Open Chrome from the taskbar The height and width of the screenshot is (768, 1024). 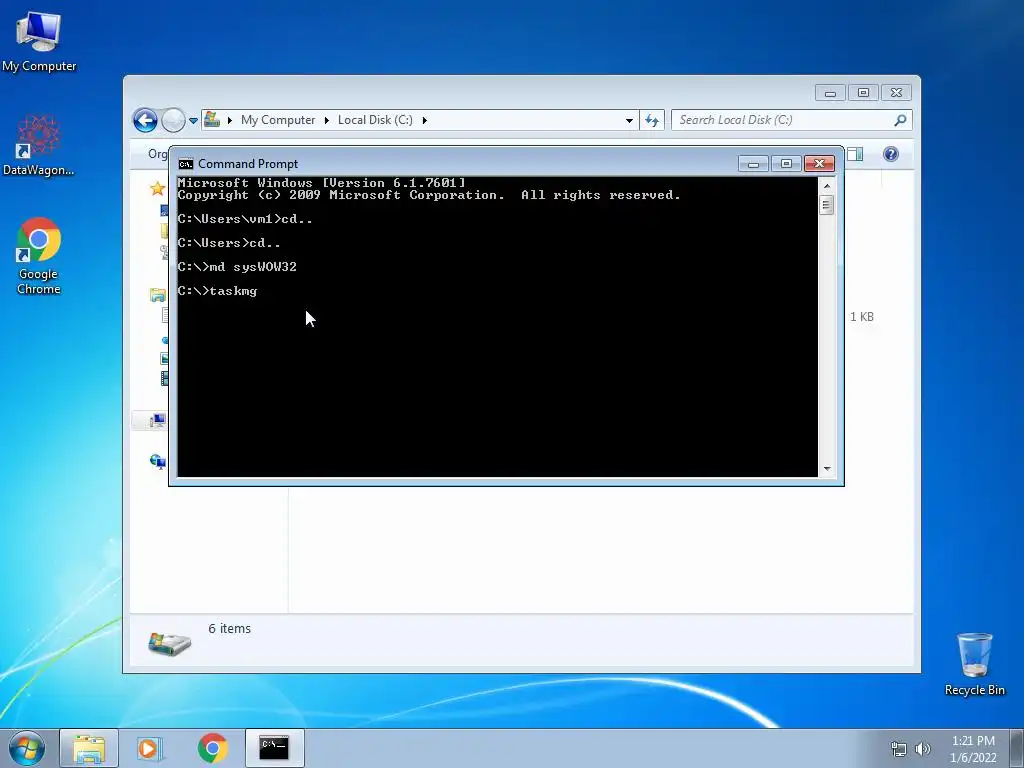(x=213, y=748)
